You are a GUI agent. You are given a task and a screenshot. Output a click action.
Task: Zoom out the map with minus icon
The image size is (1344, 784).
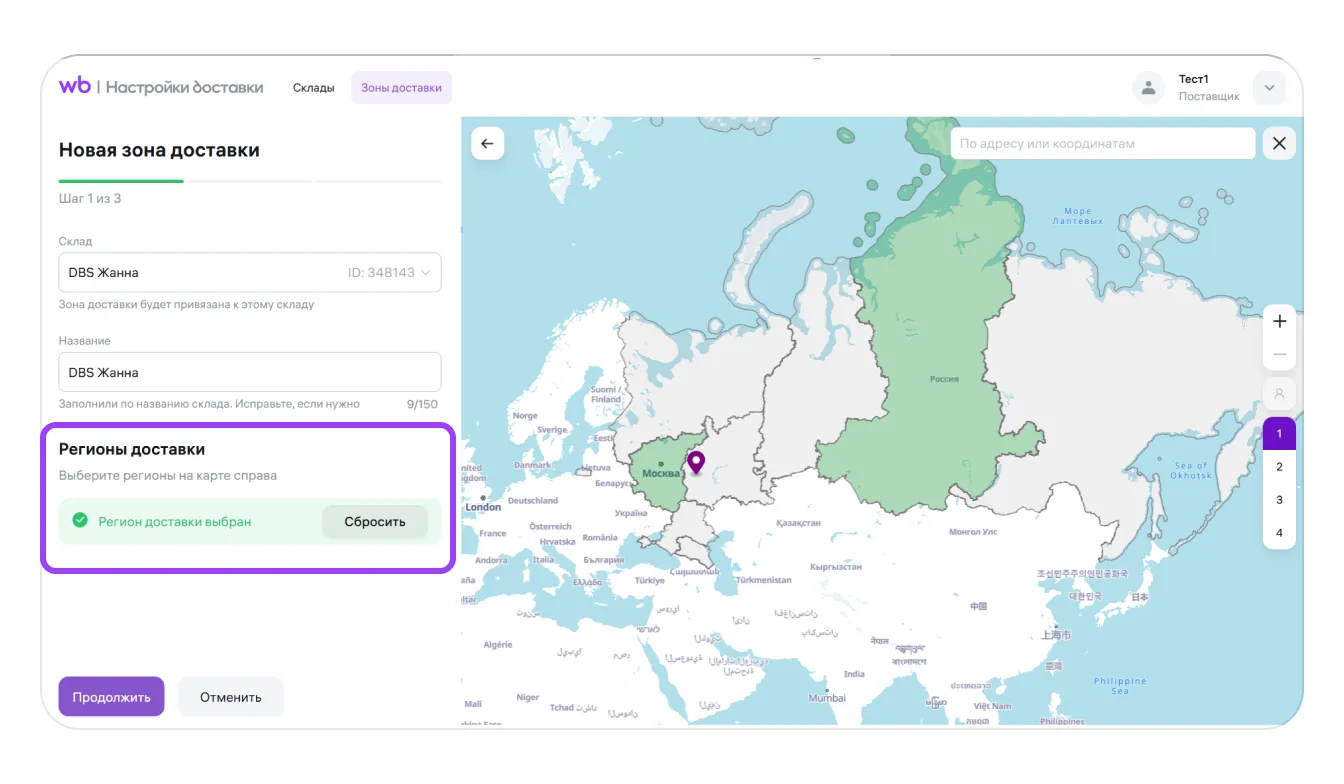coord(1279,355)
